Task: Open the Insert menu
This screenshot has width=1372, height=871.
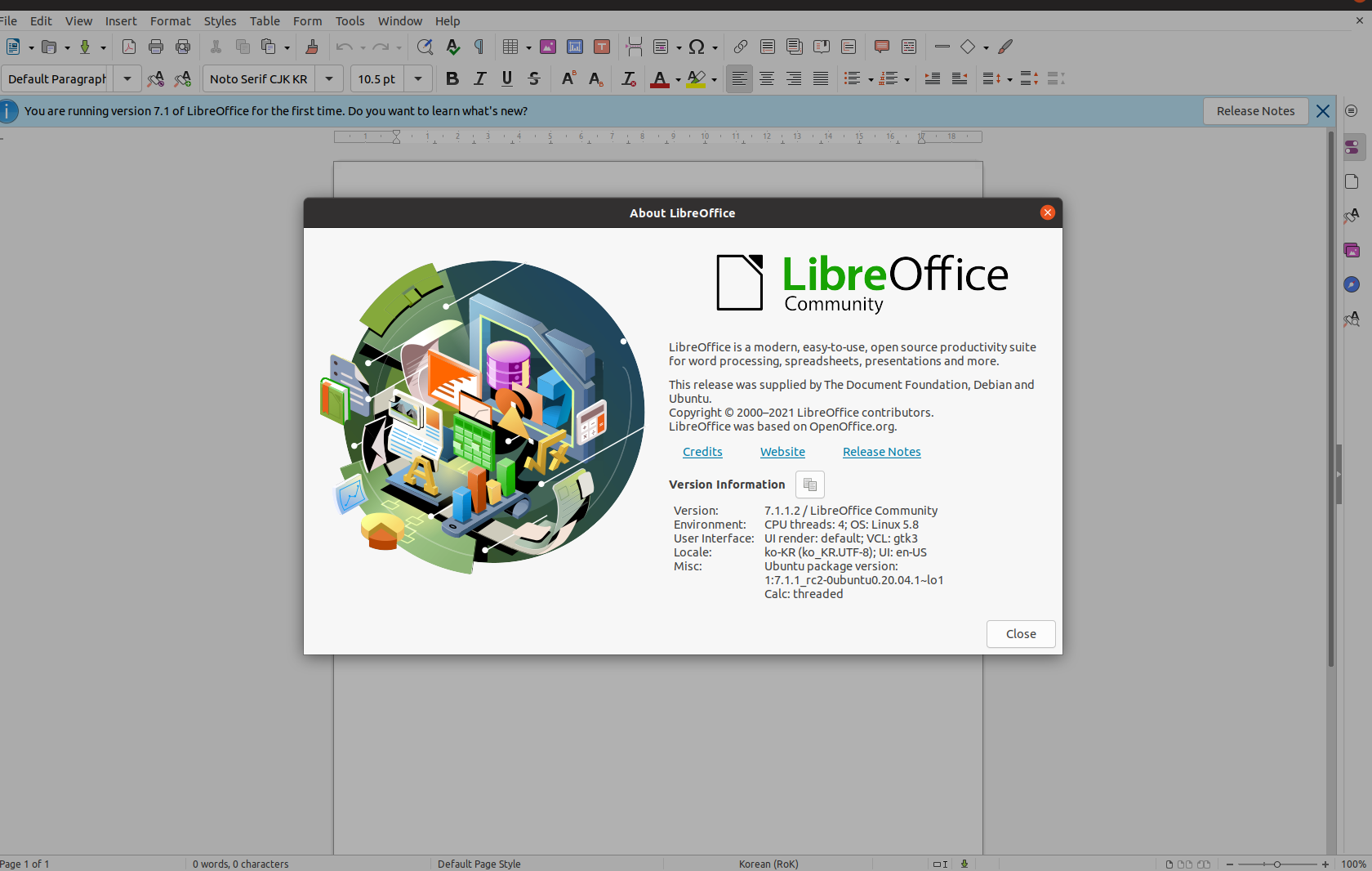Action: click(121, 20)
